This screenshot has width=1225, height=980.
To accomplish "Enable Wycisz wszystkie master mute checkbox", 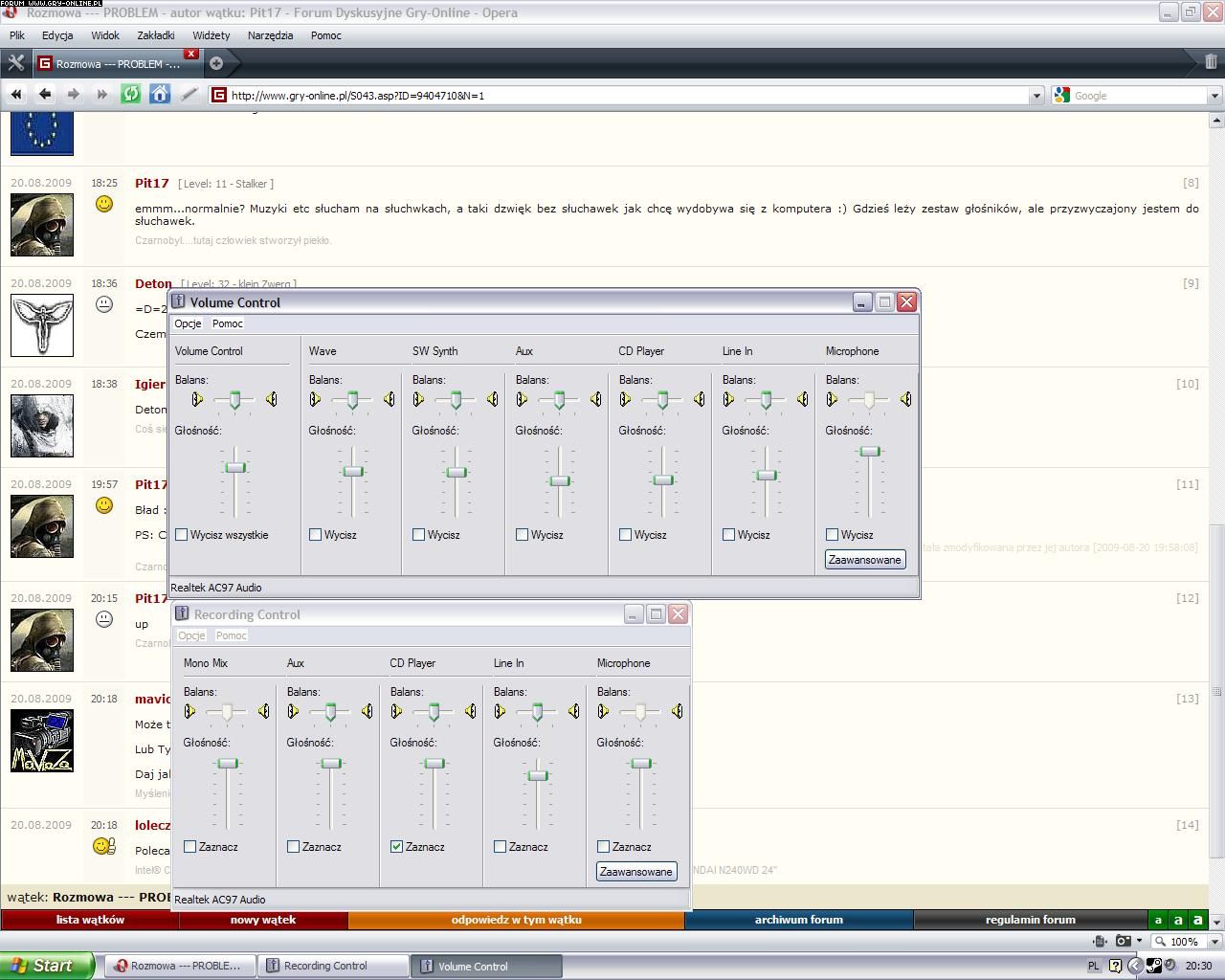I will tap(182, 535).
